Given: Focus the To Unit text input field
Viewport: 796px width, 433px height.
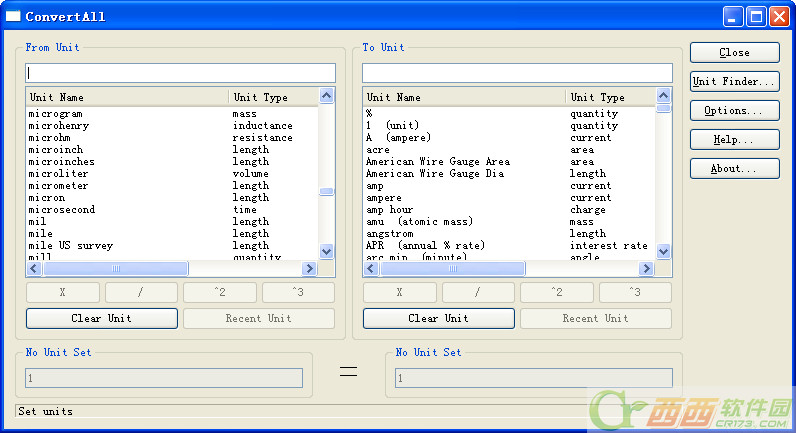Looking at the screenshot, I should tap(517, 73).
